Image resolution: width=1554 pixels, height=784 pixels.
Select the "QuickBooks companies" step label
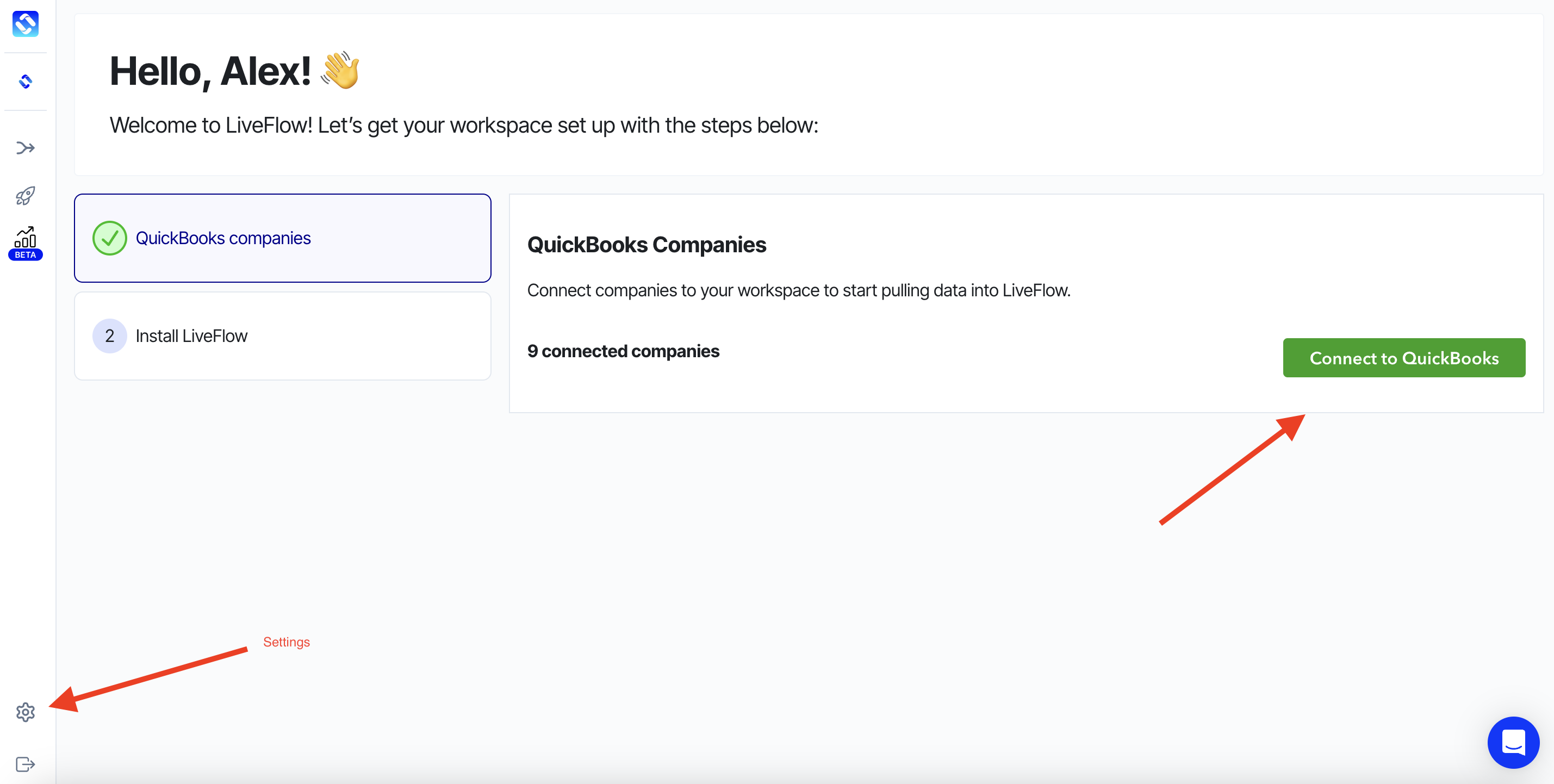223,238
